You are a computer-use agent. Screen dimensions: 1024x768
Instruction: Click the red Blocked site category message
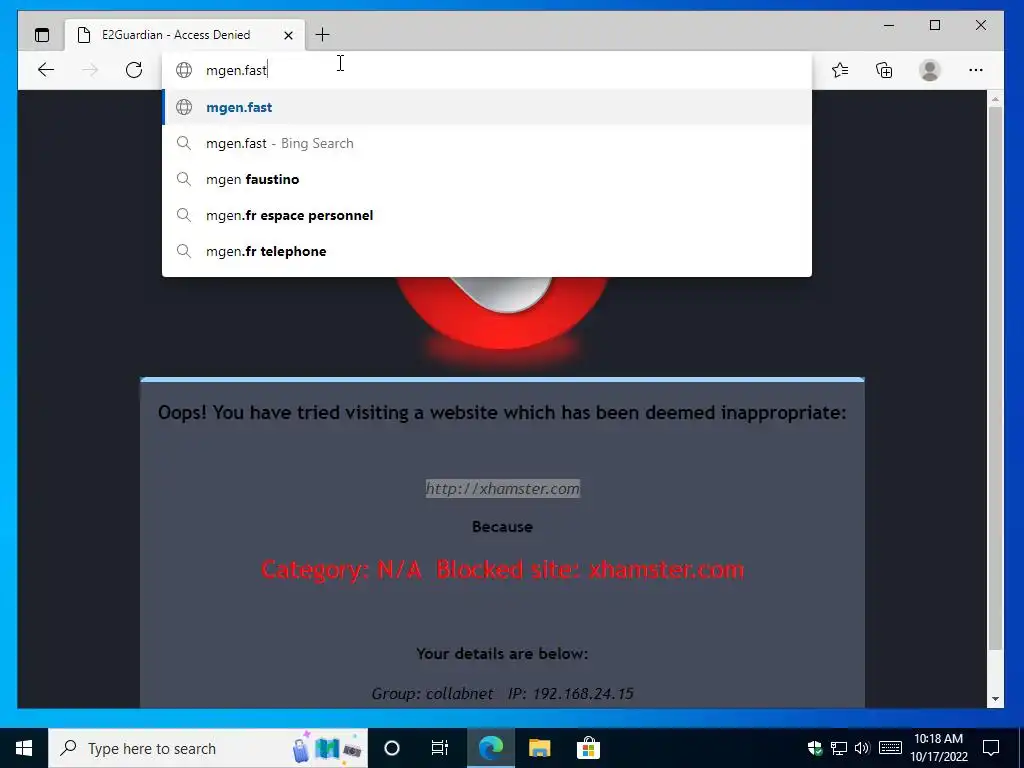(x=503, y=569)
